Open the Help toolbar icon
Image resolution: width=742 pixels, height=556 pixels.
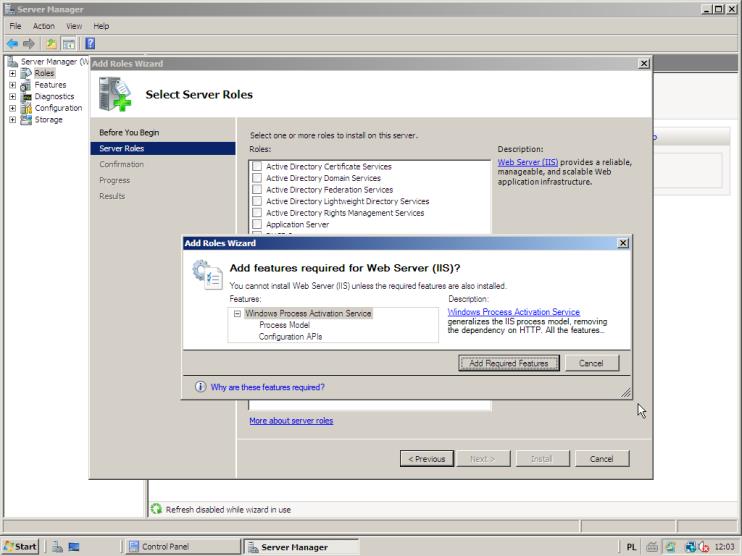(x=90, y=44)
